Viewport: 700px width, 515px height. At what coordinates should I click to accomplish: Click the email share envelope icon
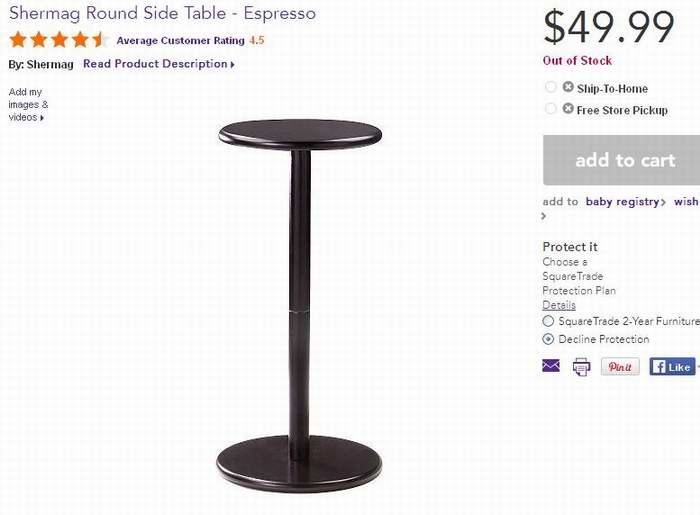tap(551, 366)
